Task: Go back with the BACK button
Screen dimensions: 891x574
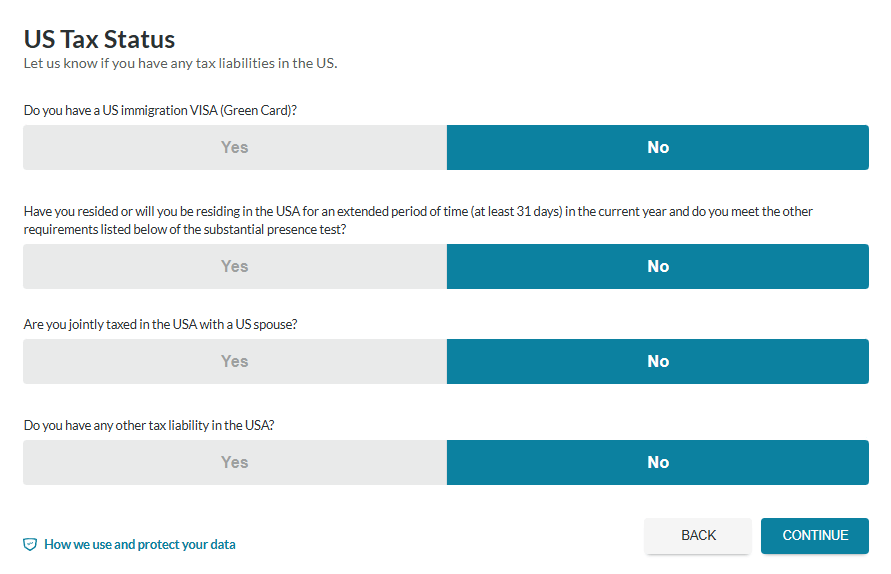Action: pos(698,535)
